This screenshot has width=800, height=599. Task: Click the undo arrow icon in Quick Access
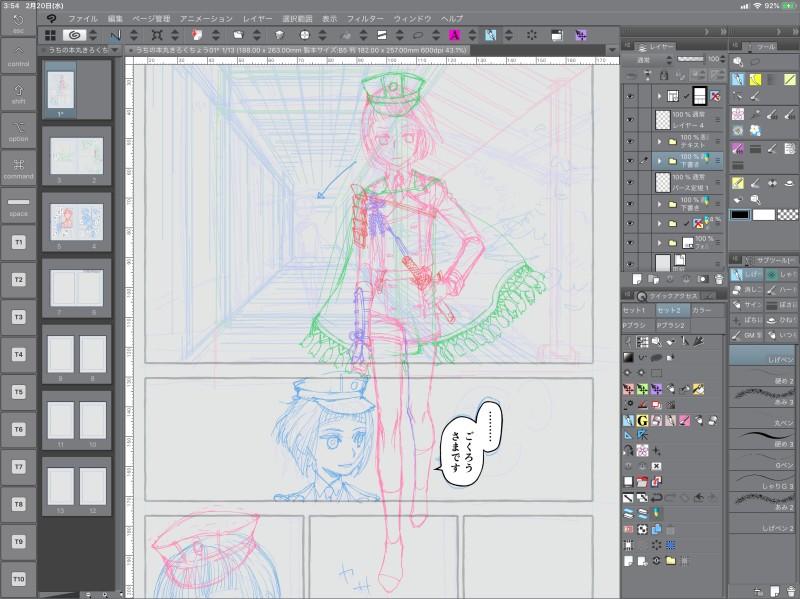click(656, 497)
